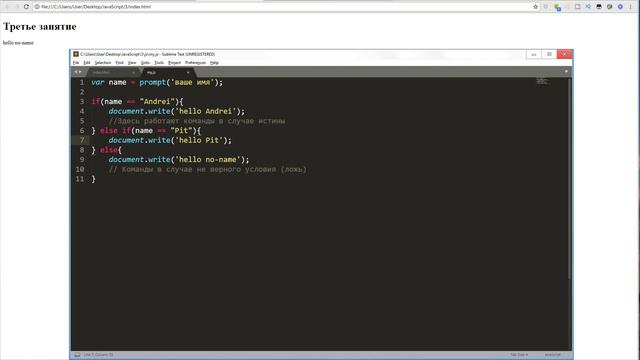Open the Preferences menu
The height and width of the screenshot is (360, 640).
coord(196,62)
